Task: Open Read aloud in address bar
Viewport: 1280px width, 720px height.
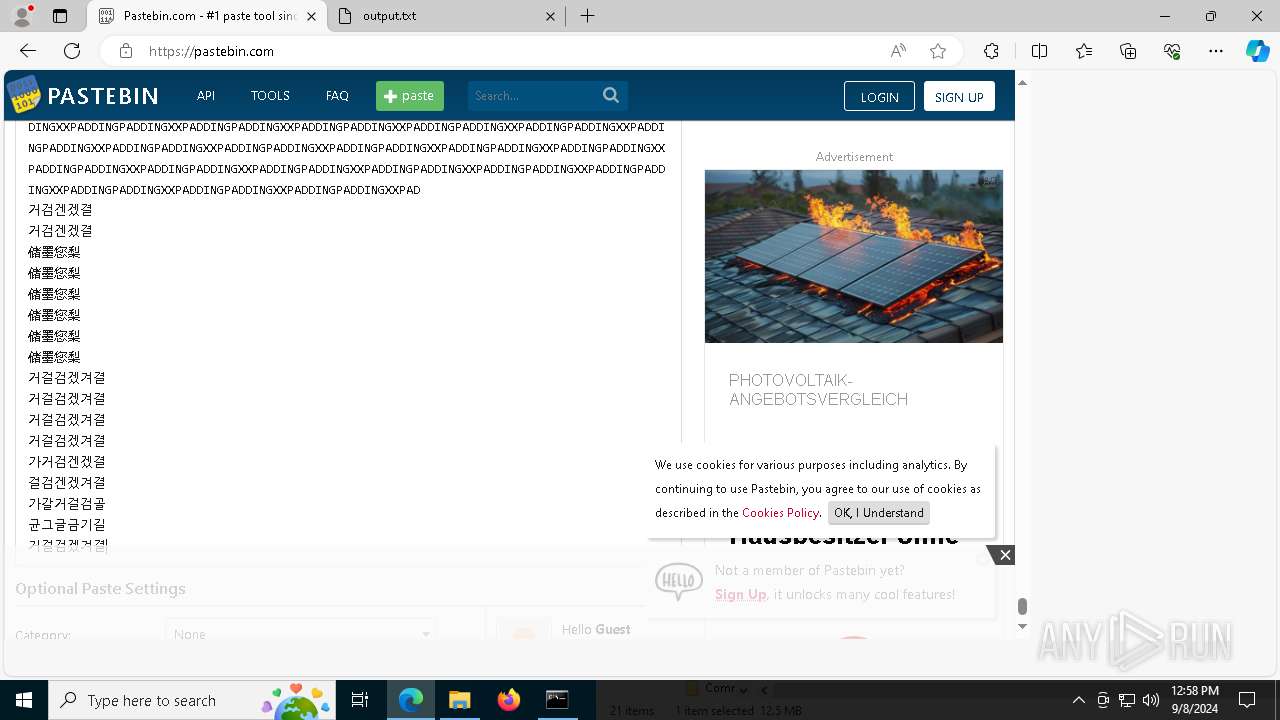Action: point(898,51)
